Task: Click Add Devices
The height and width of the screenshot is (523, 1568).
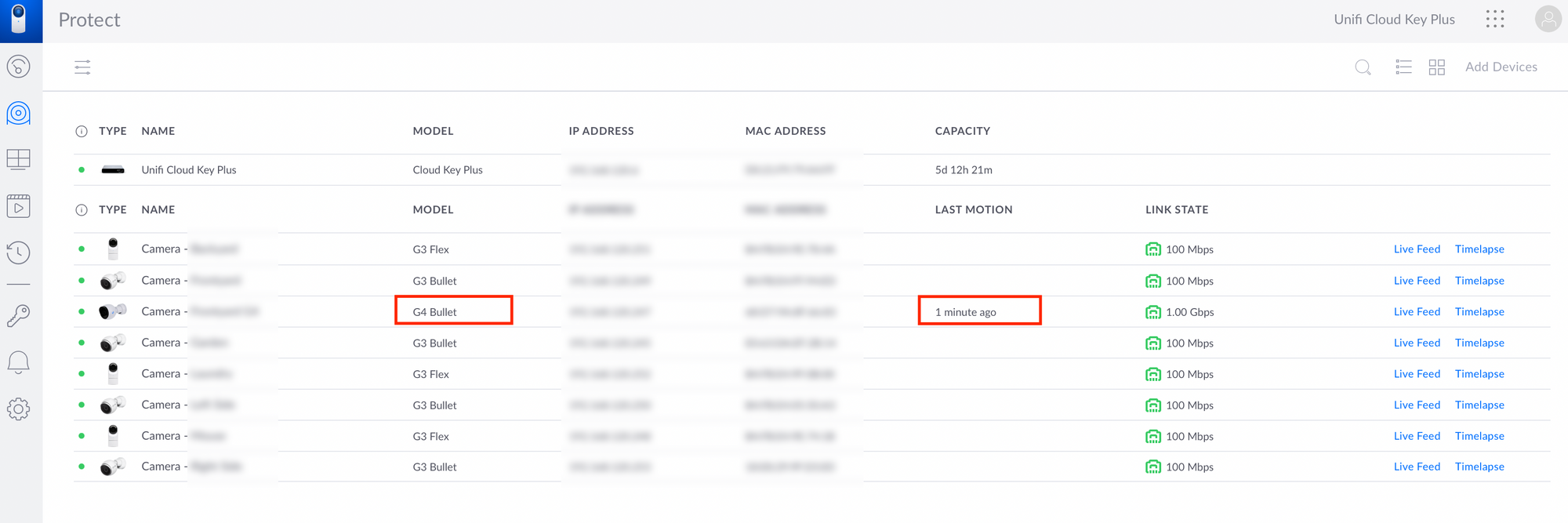Action: pos(1501,67)
